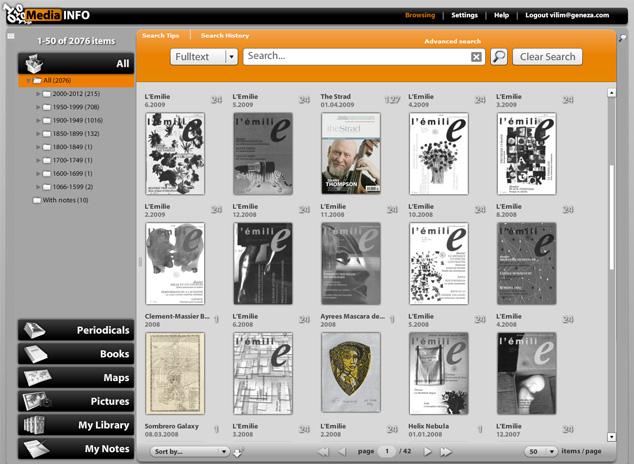
Task: Click the Helix Nebula title
Action: coord(428,426)
